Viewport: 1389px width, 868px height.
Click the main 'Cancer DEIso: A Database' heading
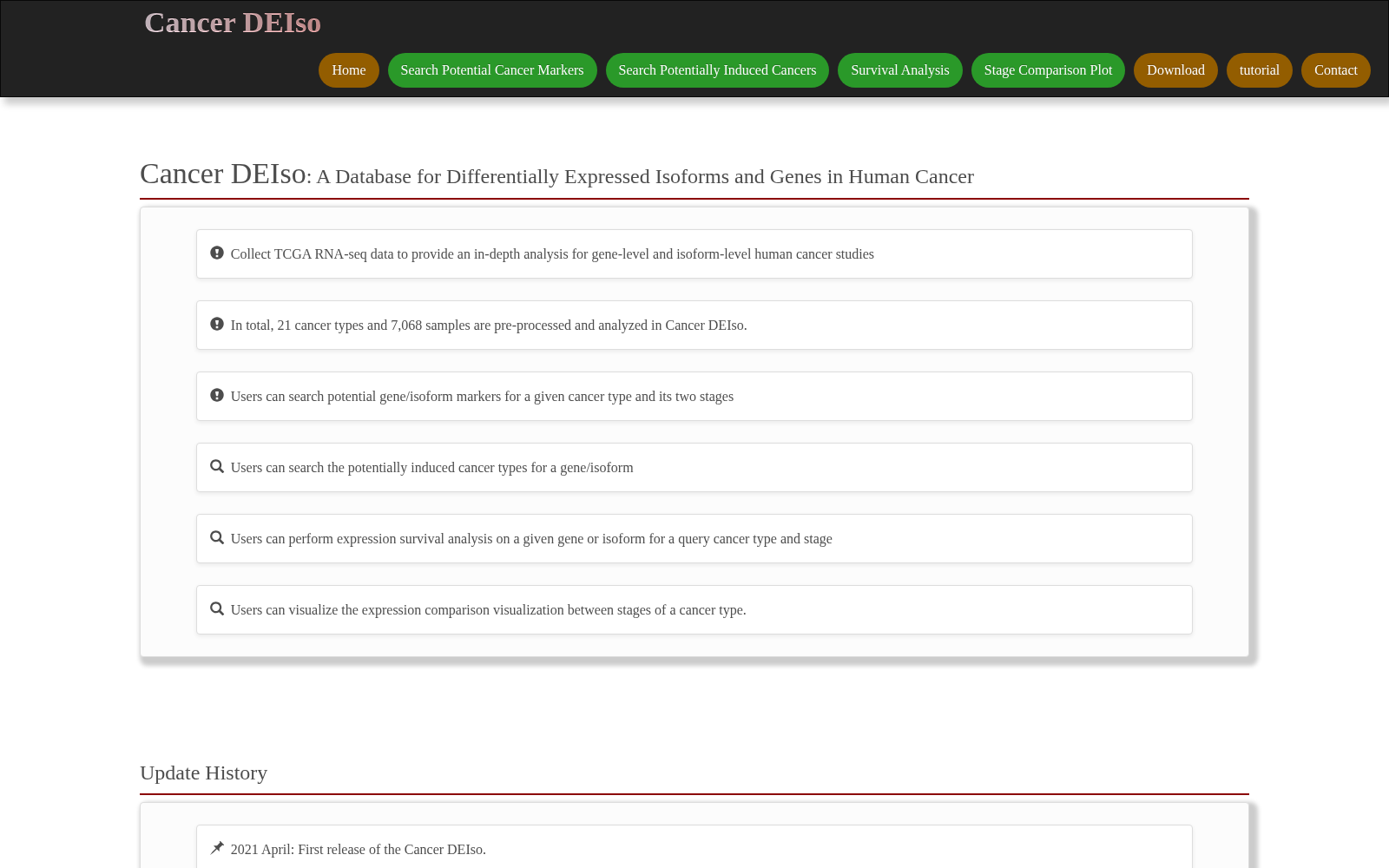[x=556, y=174]
